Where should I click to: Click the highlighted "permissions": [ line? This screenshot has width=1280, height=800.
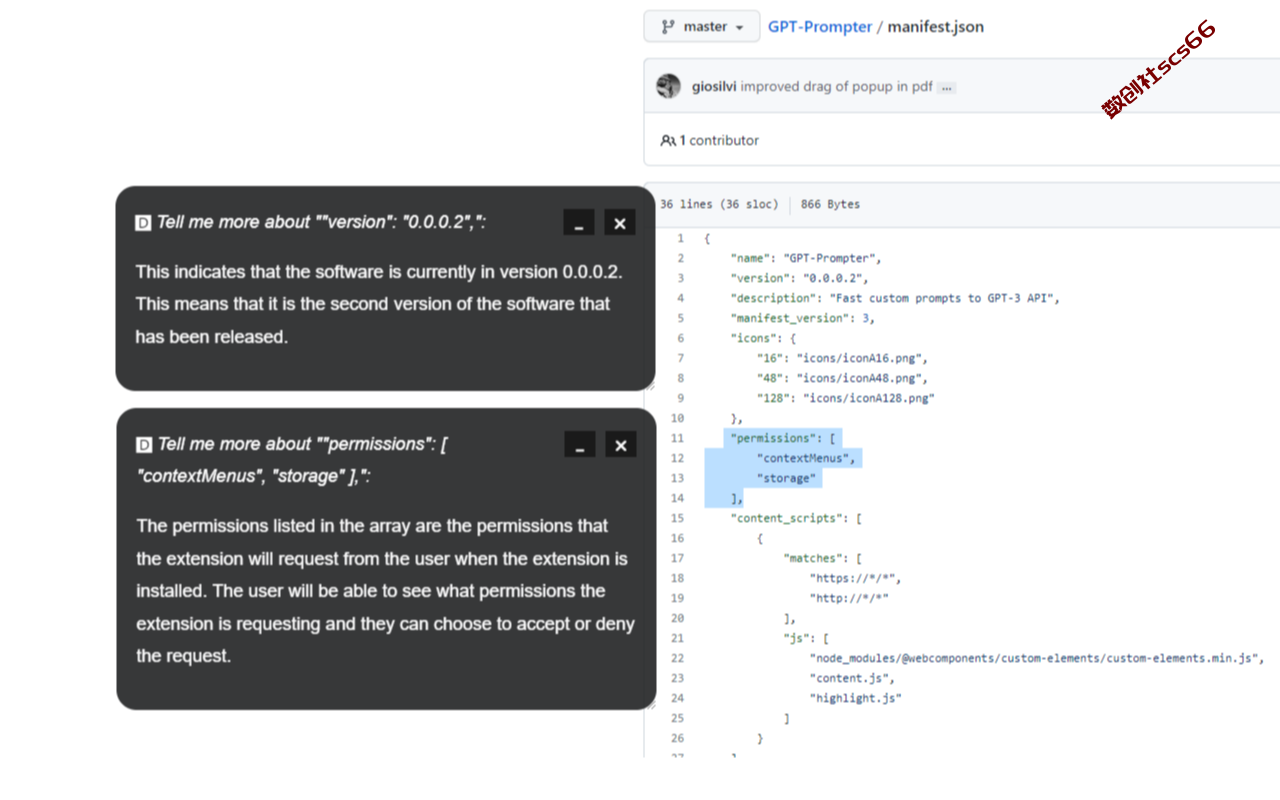click(x=783, y=438)
